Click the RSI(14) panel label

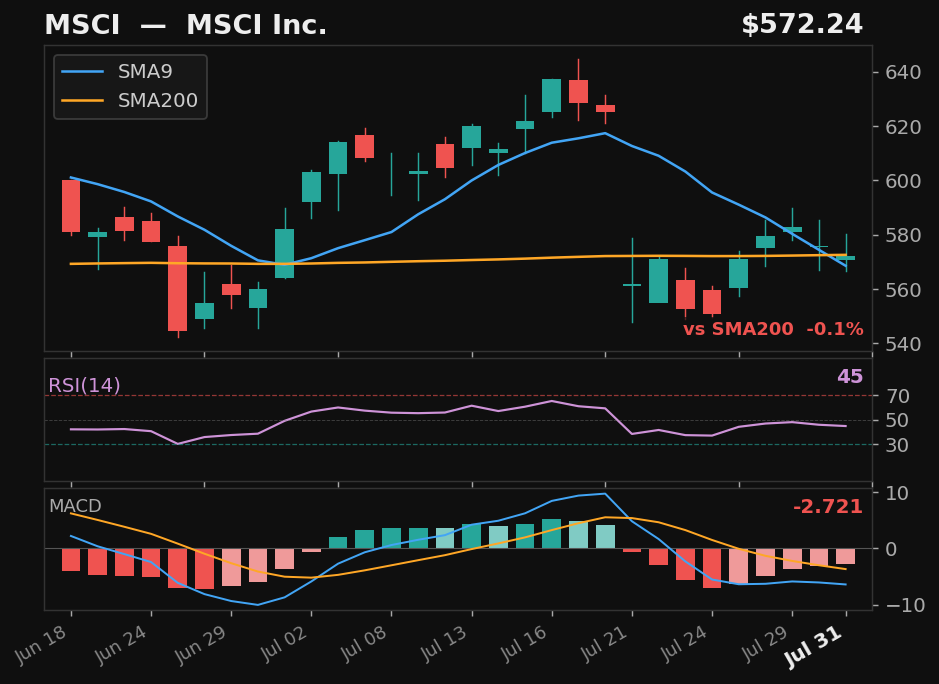(x=84, y=385)
